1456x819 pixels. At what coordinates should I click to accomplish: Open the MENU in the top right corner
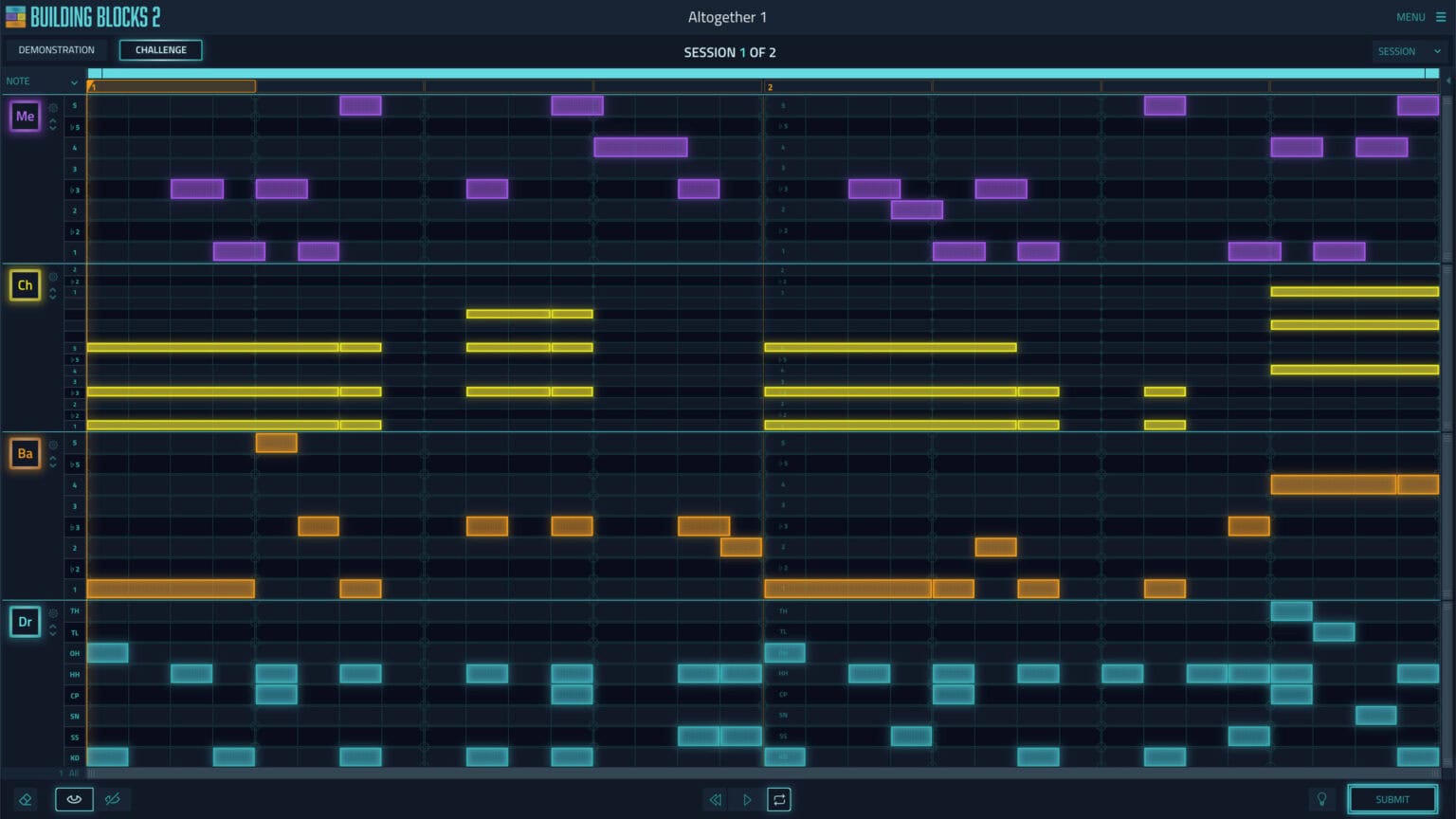pos(1419,16)
